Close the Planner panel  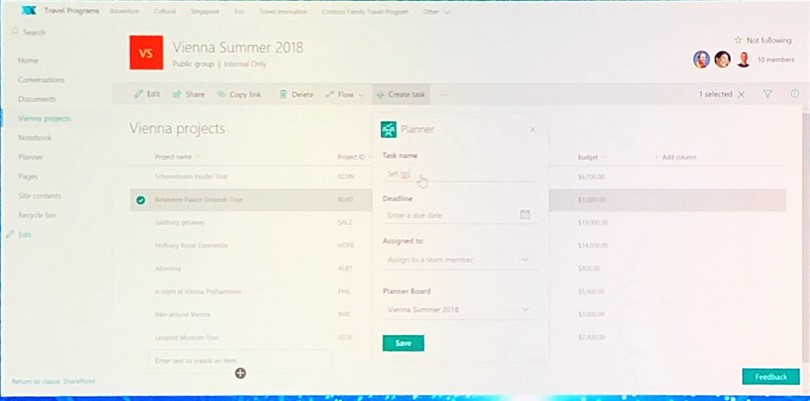(x=533, y=130)
